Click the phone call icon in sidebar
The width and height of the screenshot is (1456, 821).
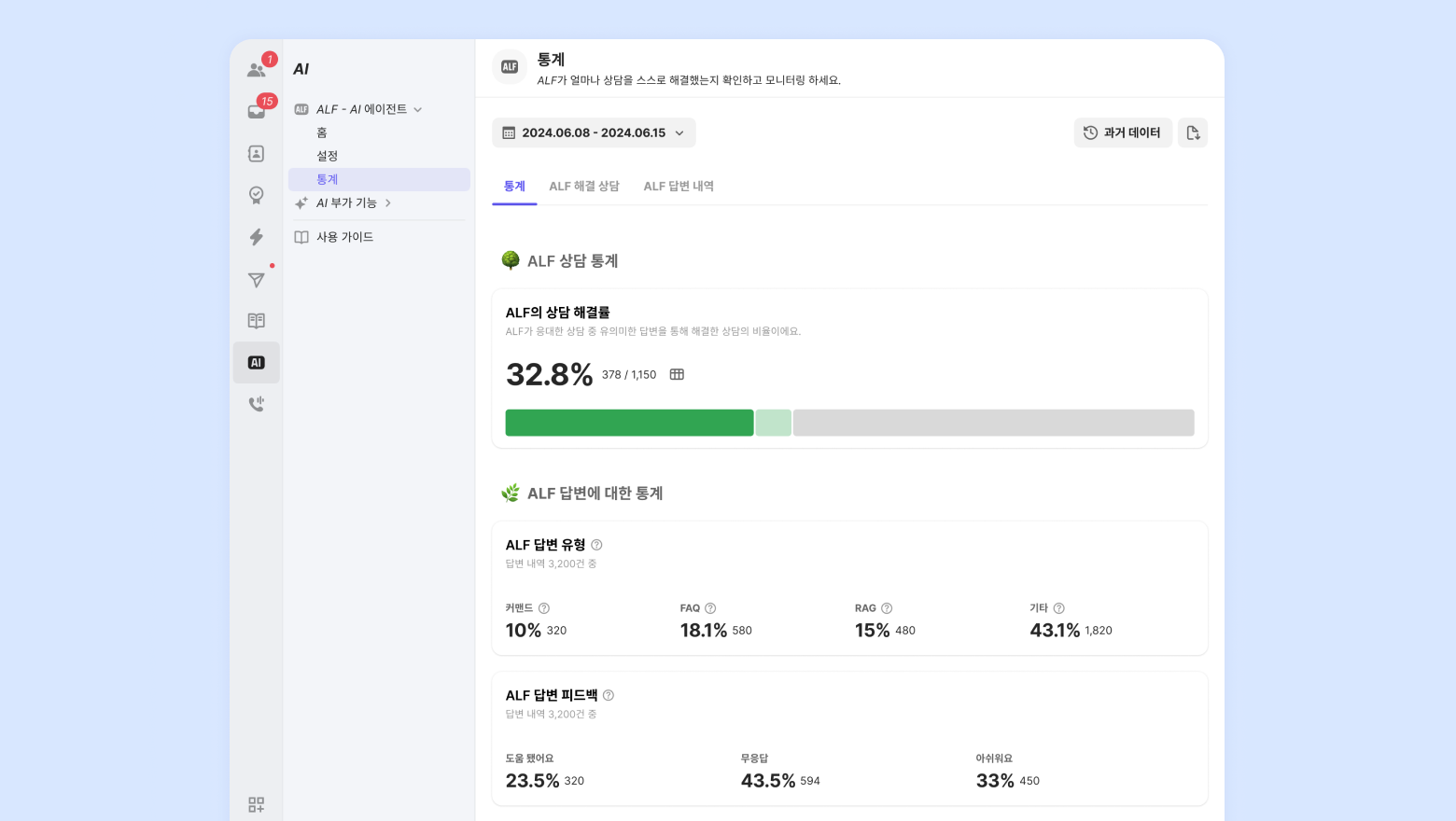[x=256, y=404]
